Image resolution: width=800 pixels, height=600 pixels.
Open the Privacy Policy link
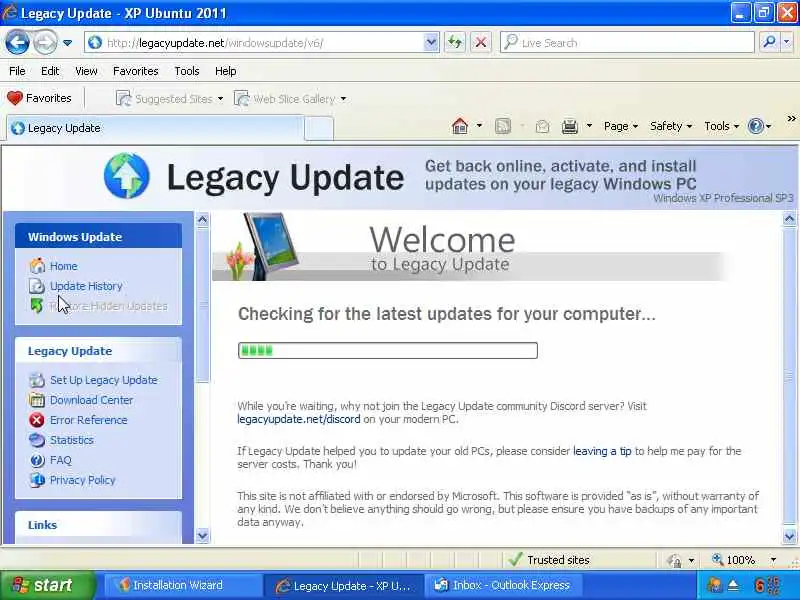click(83, 480)
